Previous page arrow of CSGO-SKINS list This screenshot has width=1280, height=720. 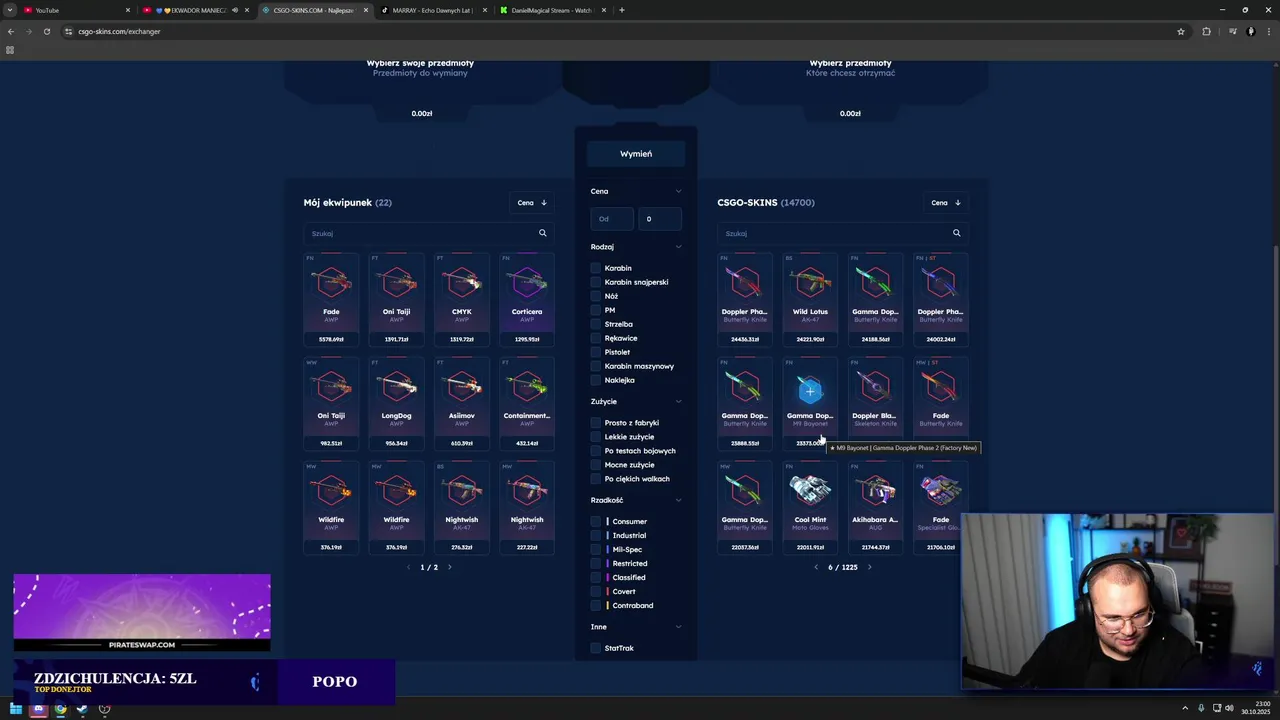point(816,567)
